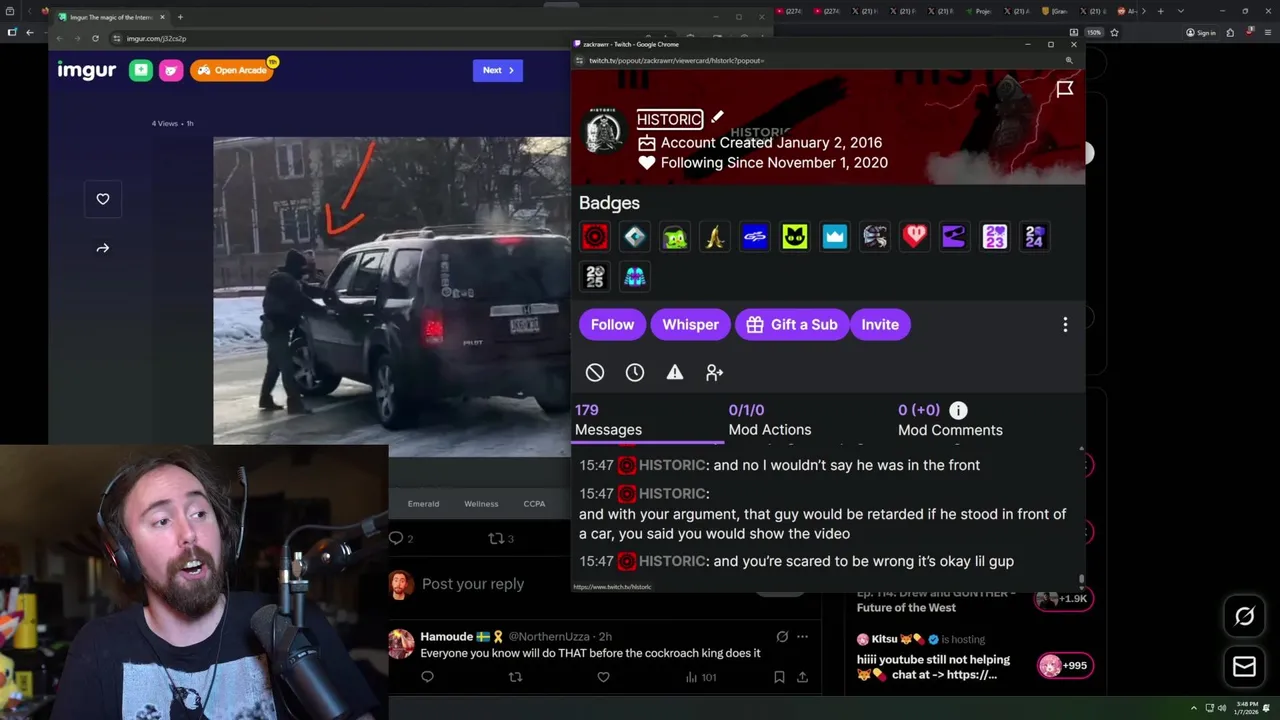Click the 2025 recap badge
This screenshot has height=720, width=1280.
pyautogui.click(x=595, y=277)
